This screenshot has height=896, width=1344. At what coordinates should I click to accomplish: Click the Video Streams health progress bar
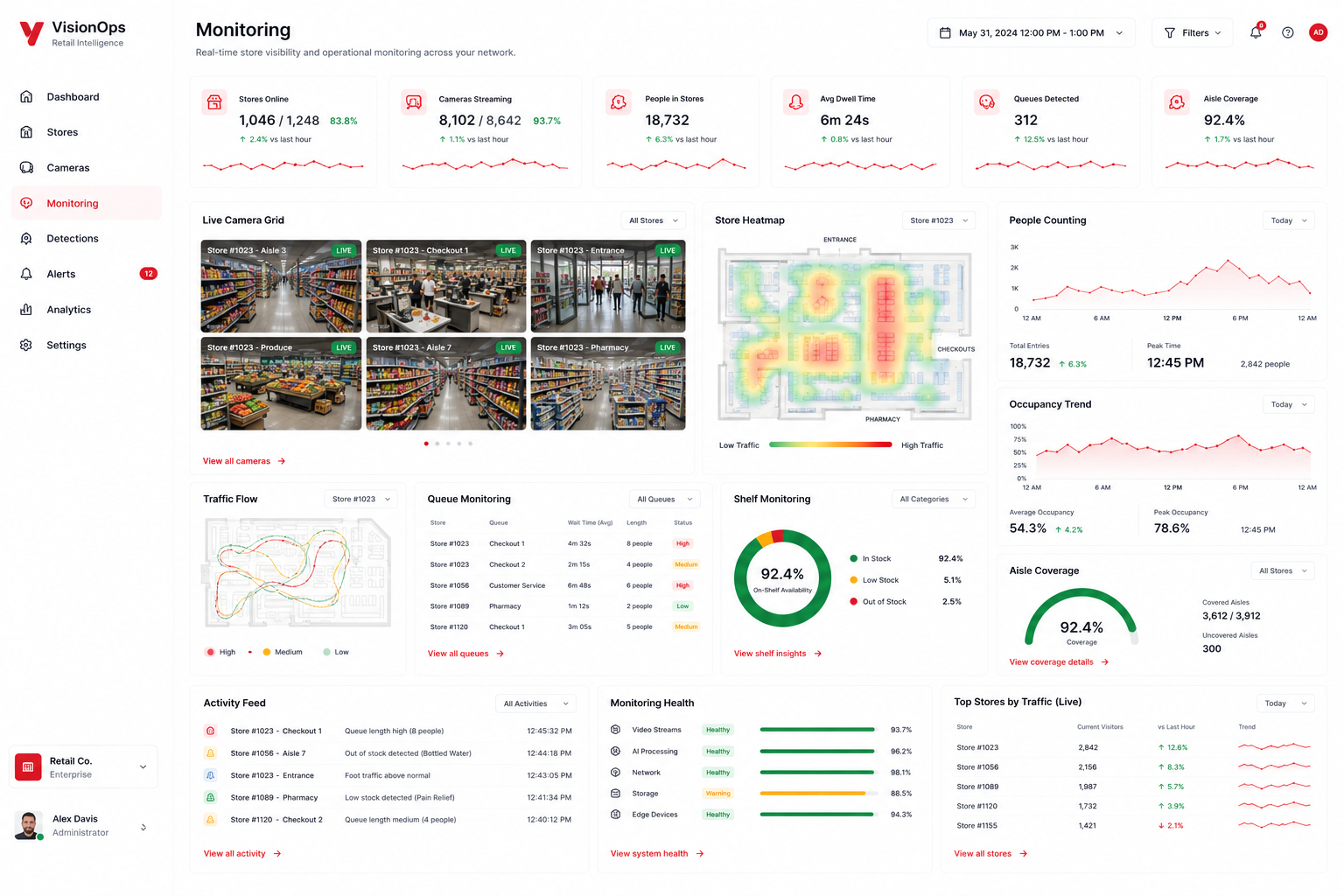819,730
